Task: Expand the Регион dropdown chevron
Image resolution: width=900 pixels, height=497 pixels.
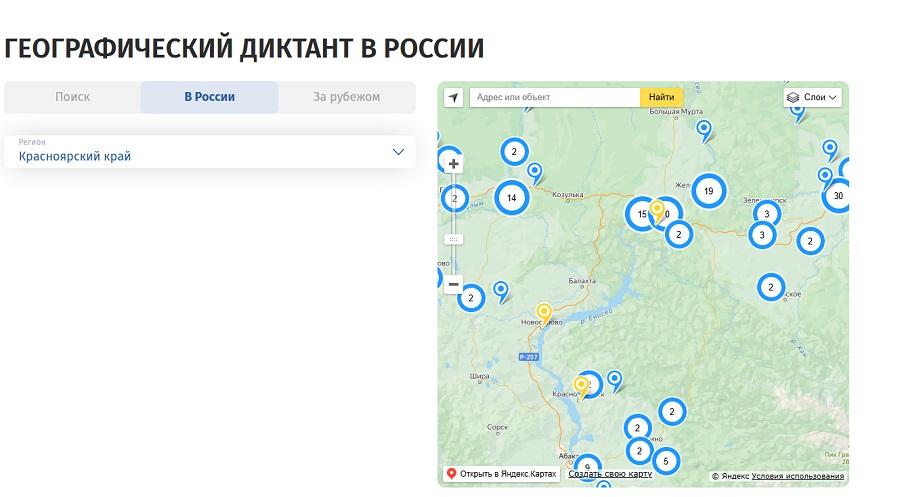Action: tap(398, 152)
